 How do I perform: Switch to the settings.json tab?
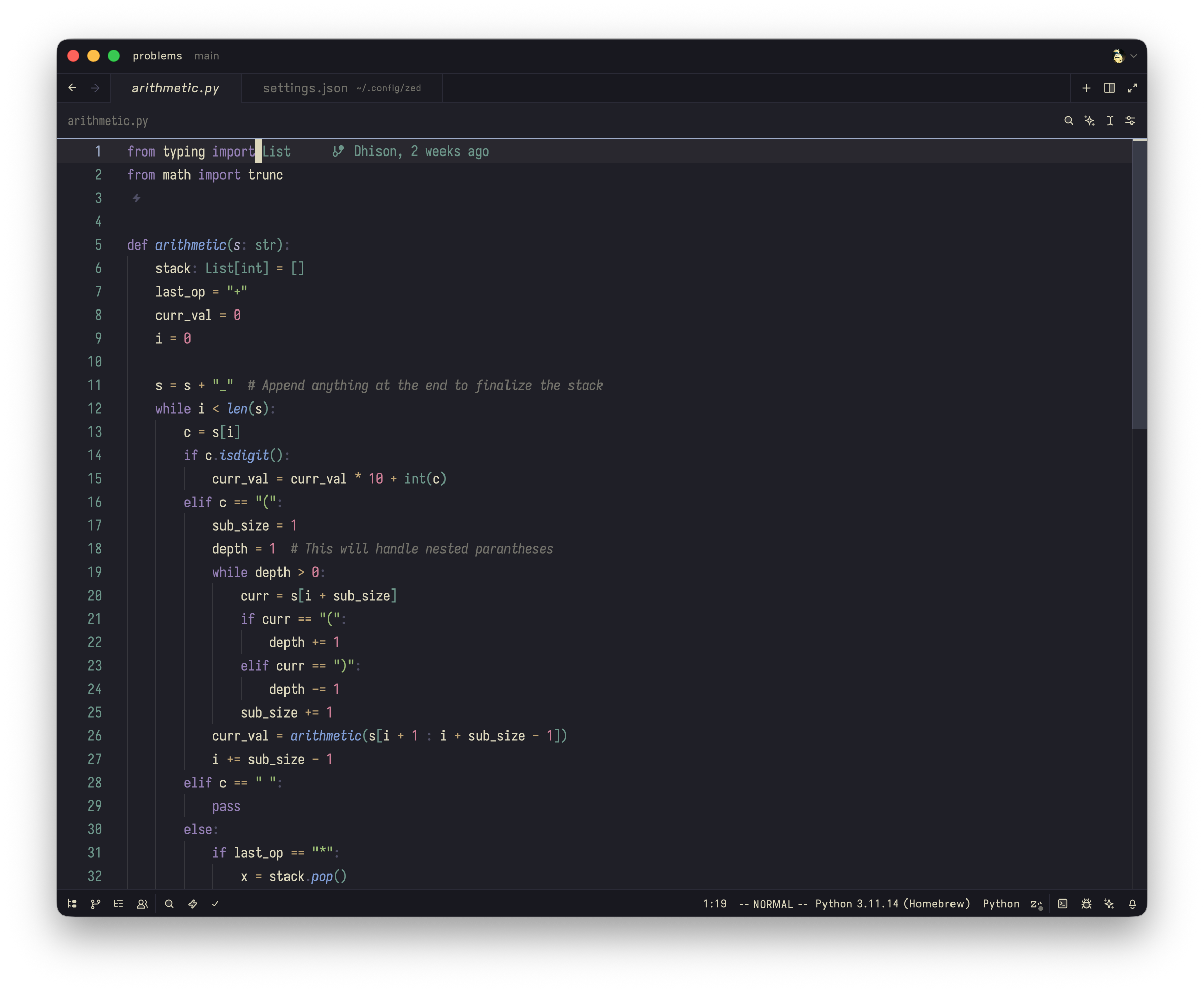pos(341,88)
